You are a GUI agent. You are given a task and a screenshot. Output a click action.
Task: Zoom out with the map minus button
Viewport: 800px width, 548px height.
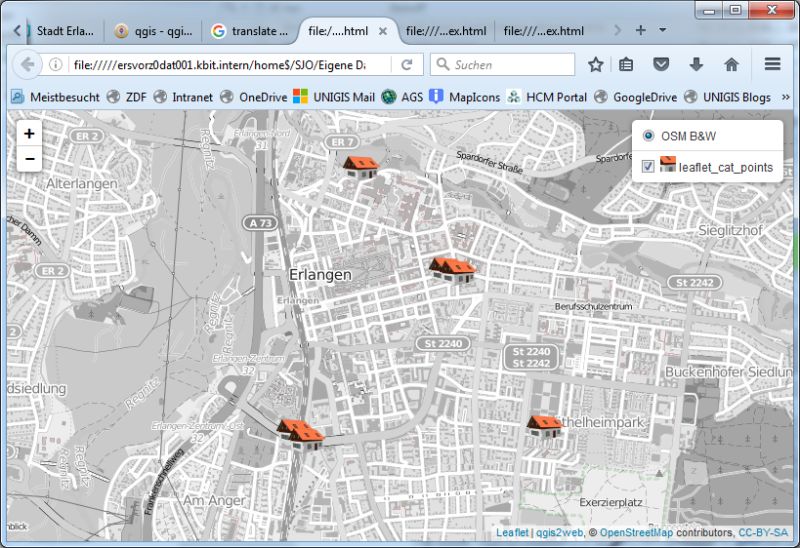point(29,159)
